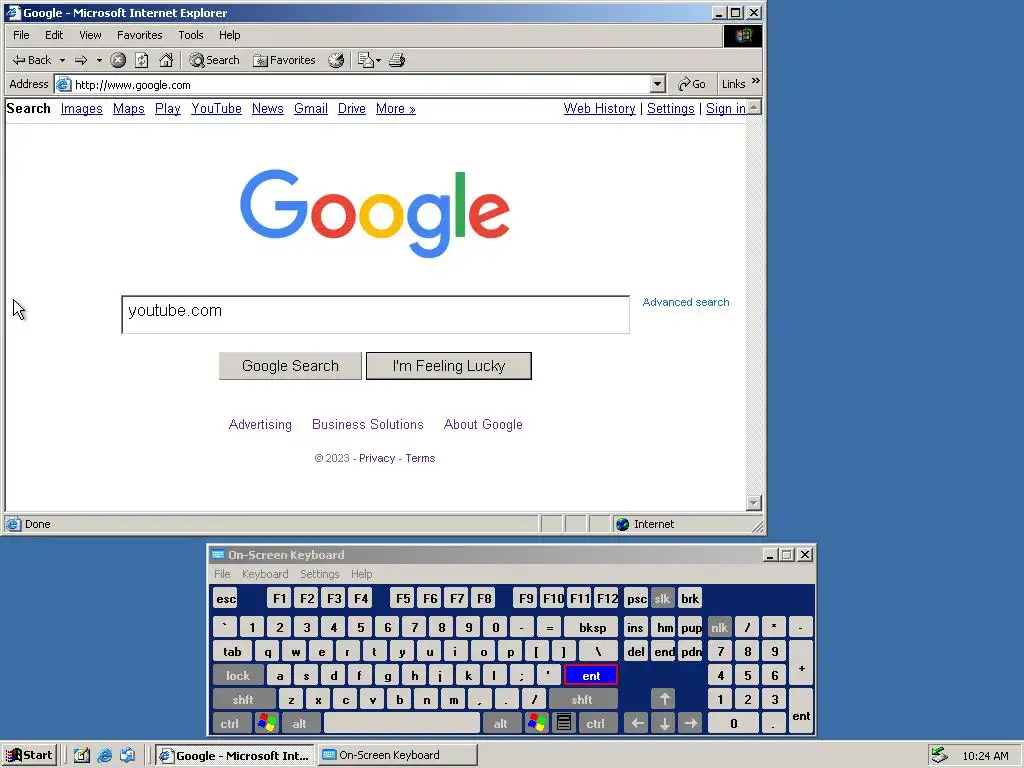Click the Back arrow in IE toolbar
1024x768 pixels.
(x=31, y=60)
